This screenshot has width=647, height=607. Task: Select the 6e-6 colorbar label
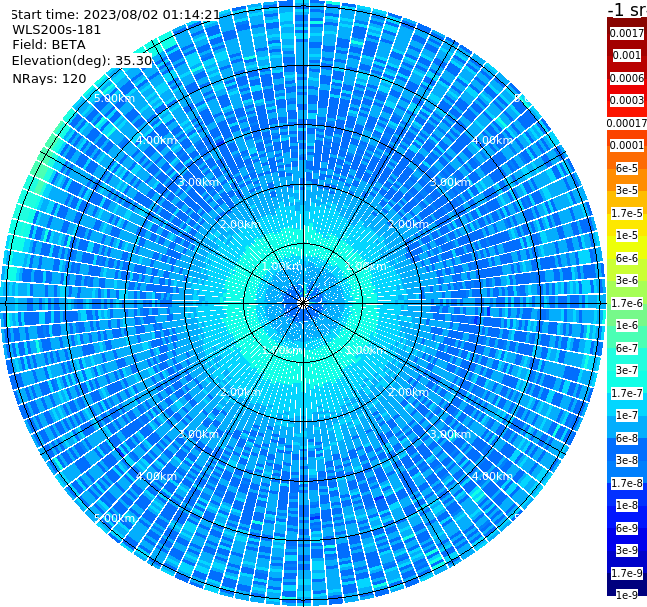coord(627,258)
